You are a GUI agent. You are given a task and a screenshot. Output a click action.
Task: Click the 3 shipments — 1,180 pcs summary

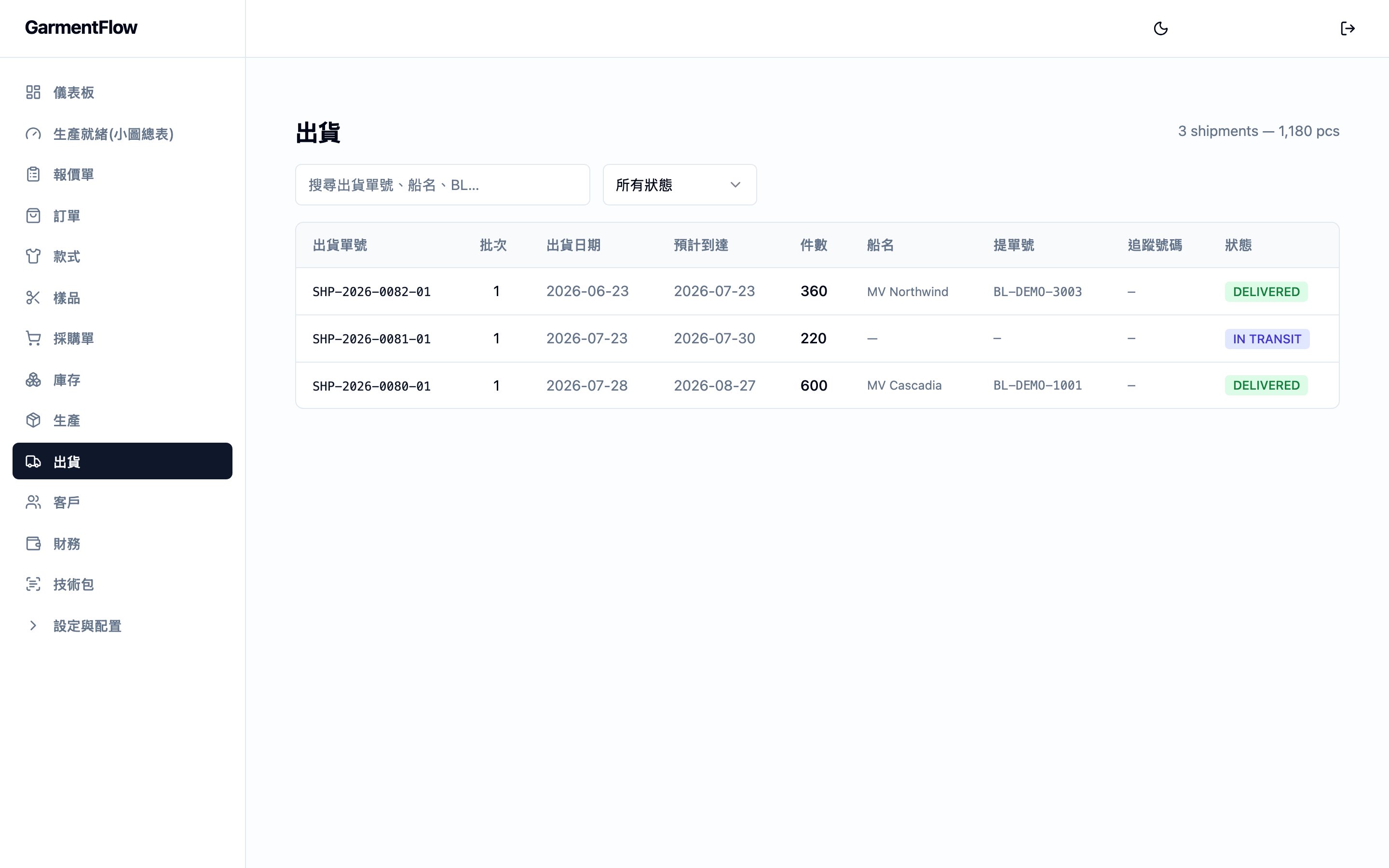pos(1259,132)
